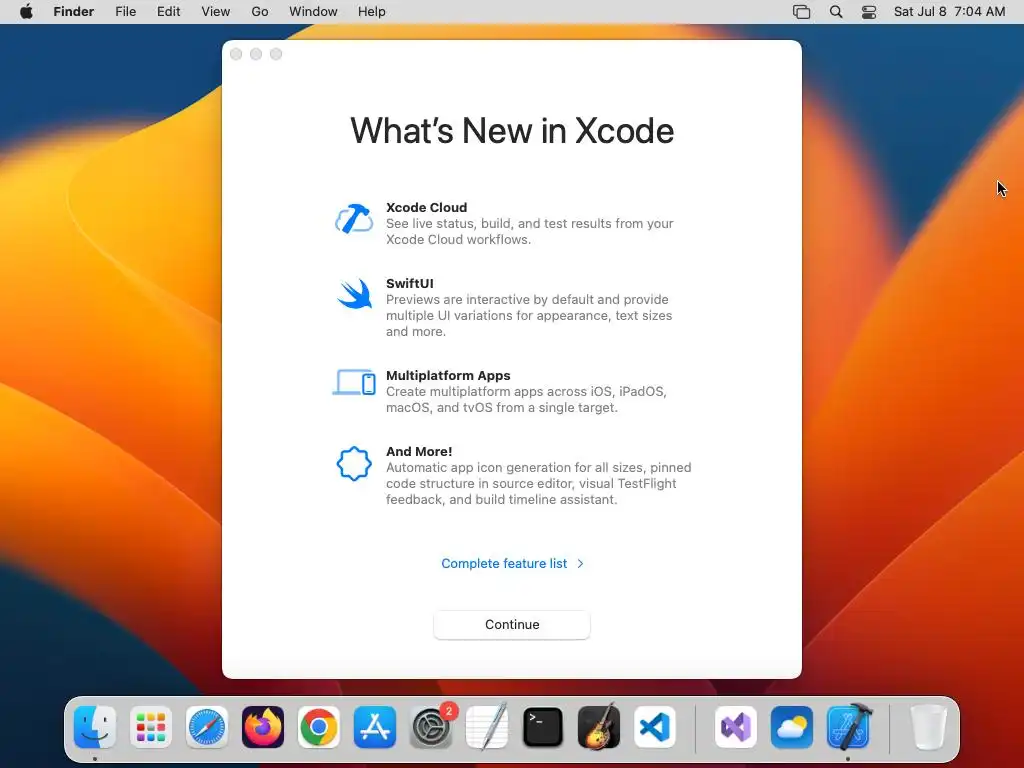Viewport: 1024px width, 768px height.
Task: Open the Trash in the Dock
Action: click(929, 727)
